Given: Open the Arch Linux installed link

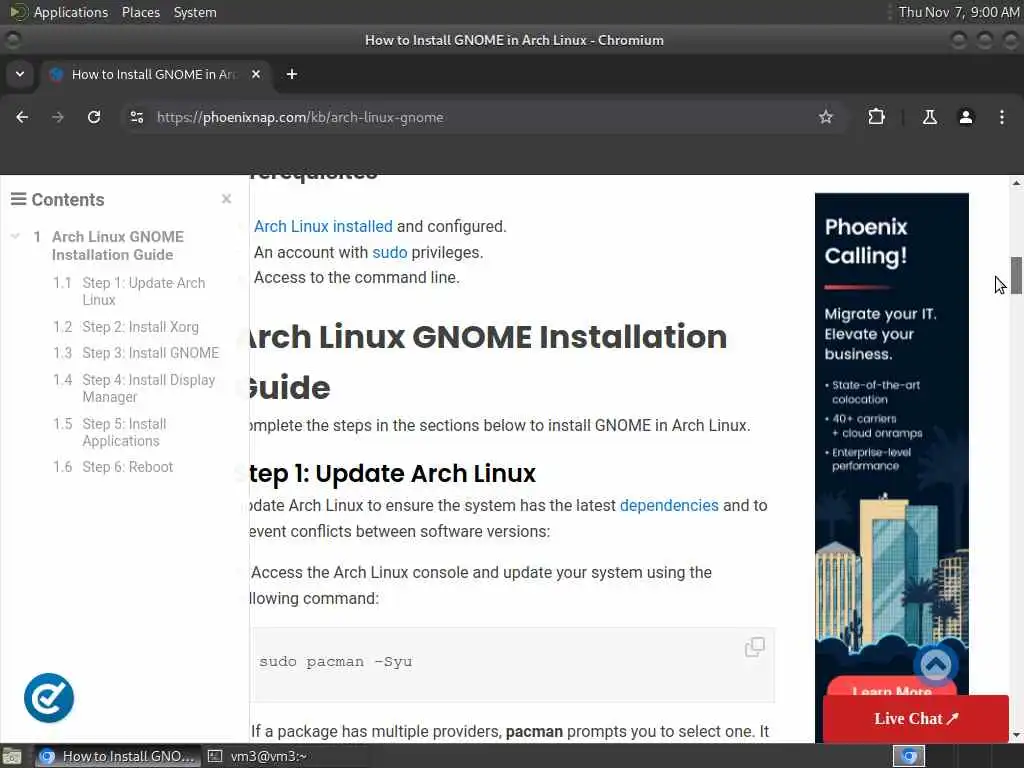Looking at the screenshot, I should (x=323, y=227).
